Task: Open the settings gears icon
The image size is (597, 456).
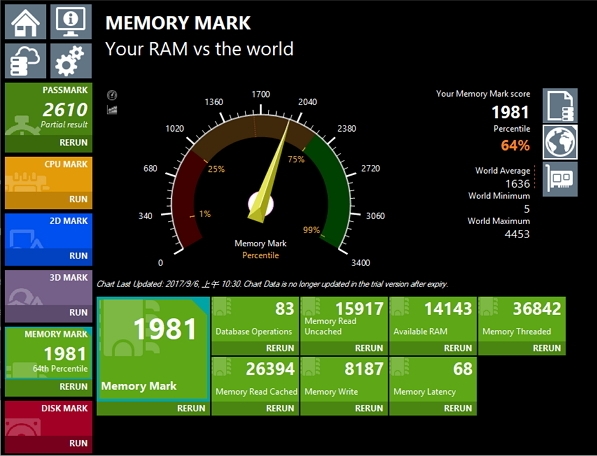Action: 71,61
